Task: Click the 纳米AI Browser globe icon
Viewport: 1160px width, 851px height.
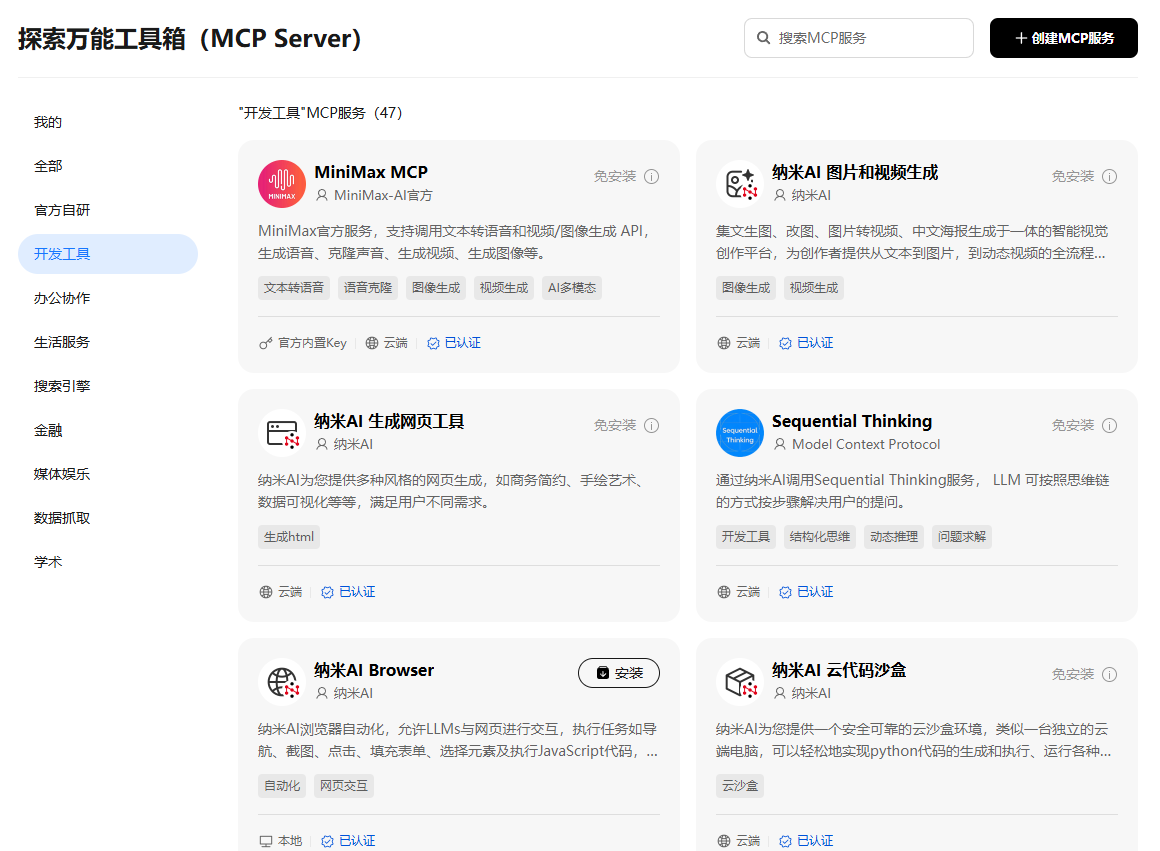Action: [x=282, y=682]
